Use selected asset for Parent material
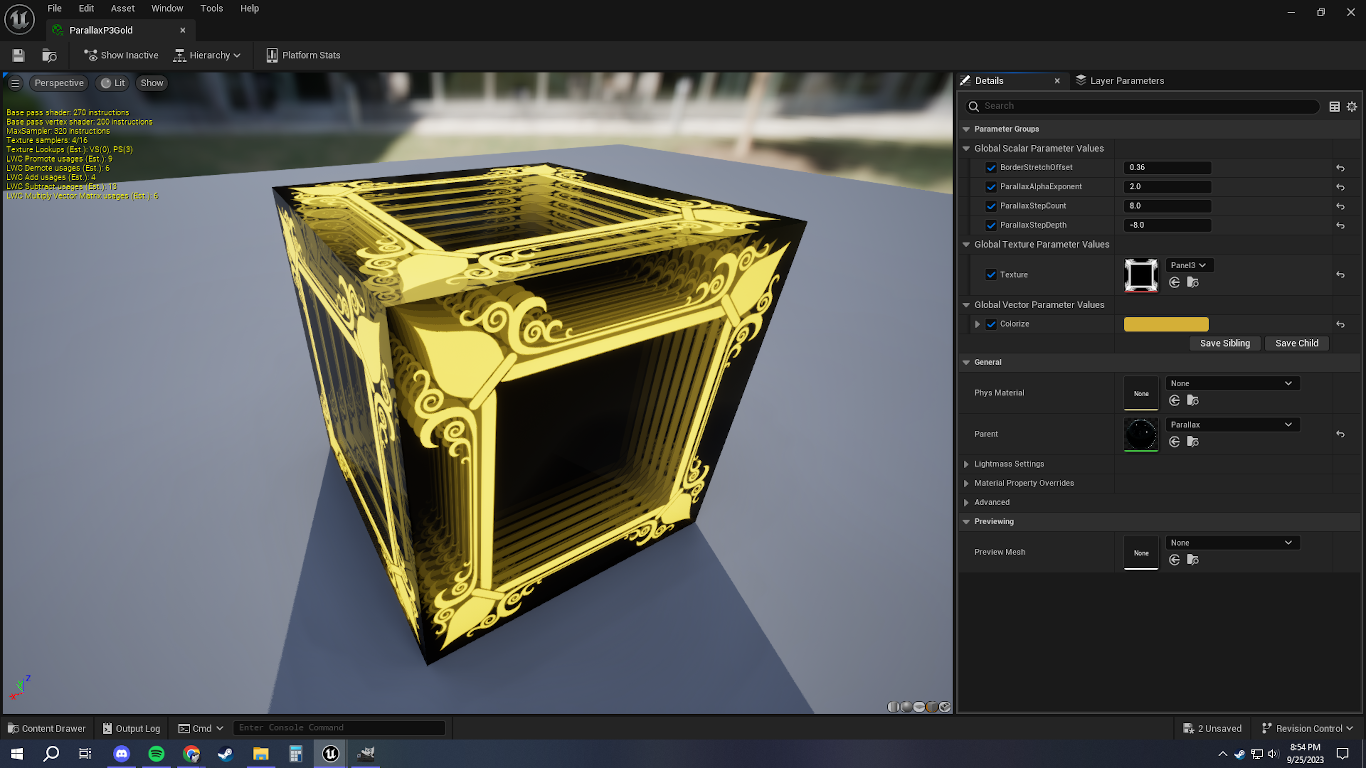Image resolution: width=1366 pixels, height=768 pixels. (x=1174, y=442)
